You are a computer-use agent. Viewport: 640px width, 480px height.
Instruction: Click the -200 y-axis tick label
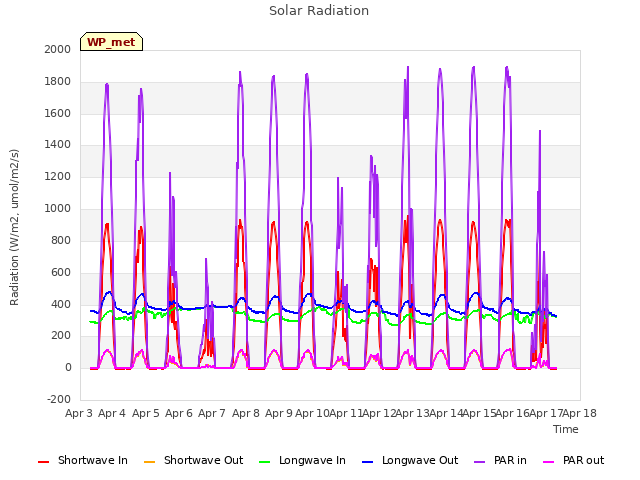pyautogui.click(x=59, y=399)
